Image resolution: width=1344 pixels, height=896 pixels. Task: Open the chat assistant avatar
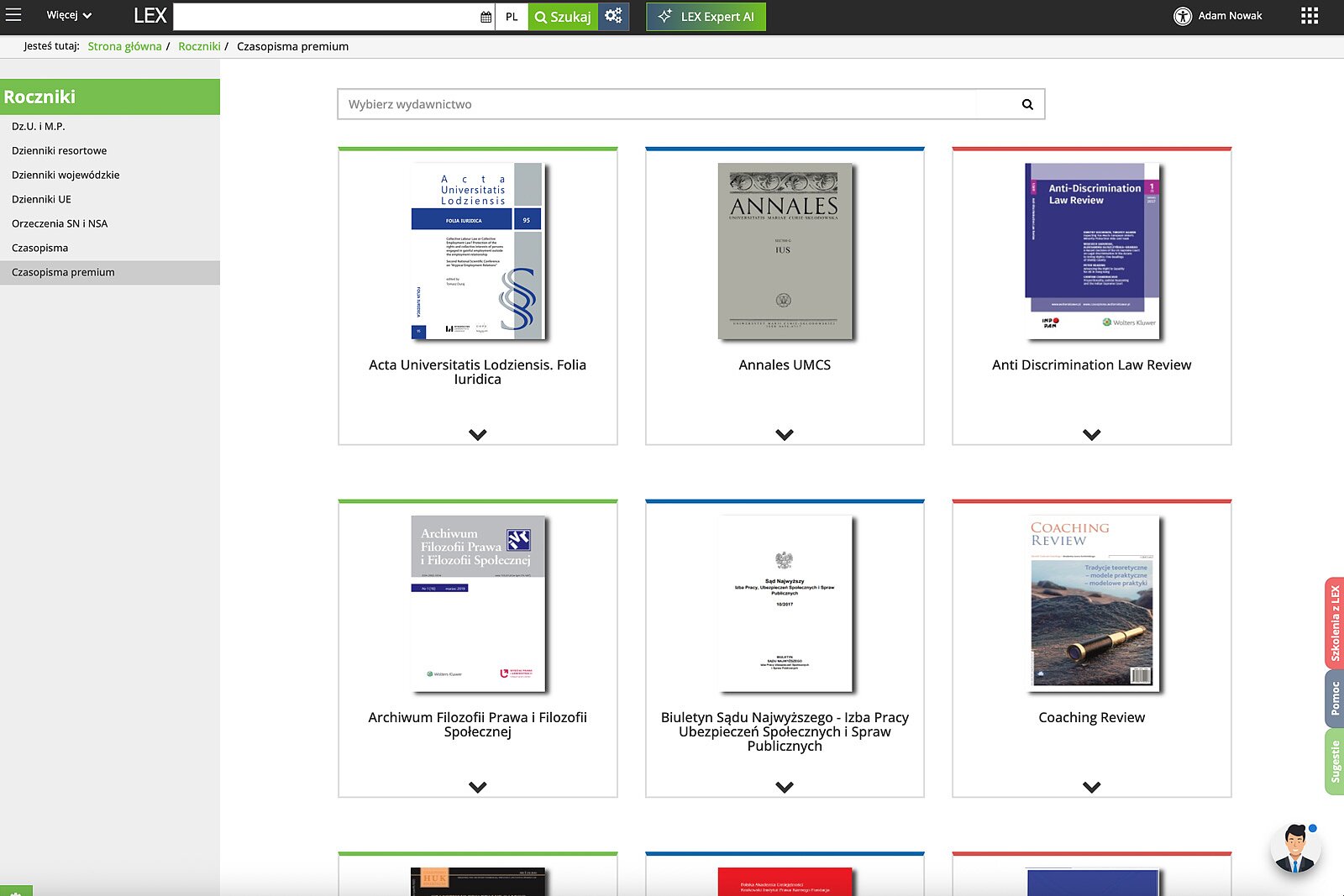(x=1294, y=848)
